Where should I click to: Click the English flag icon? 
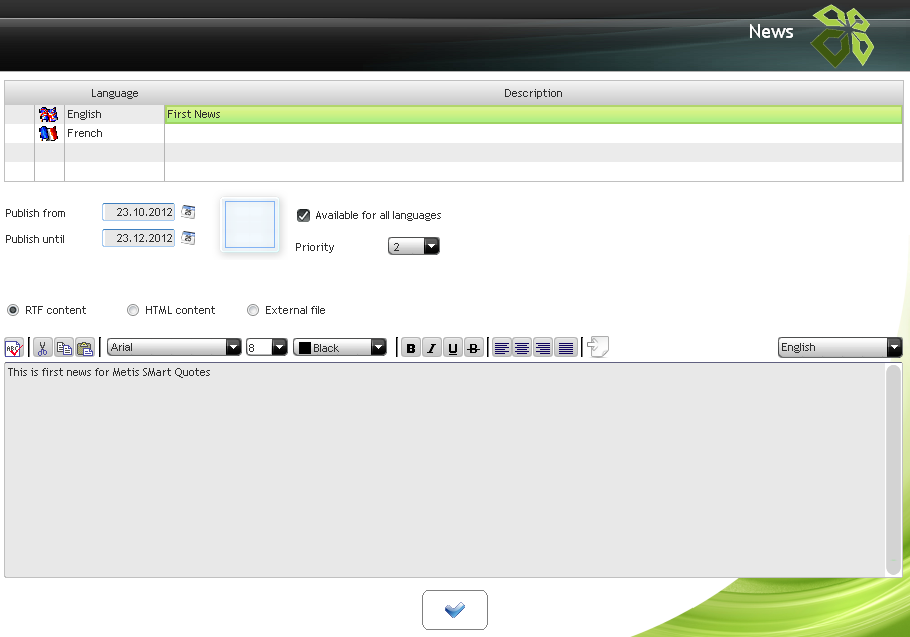tap(48, 114)
